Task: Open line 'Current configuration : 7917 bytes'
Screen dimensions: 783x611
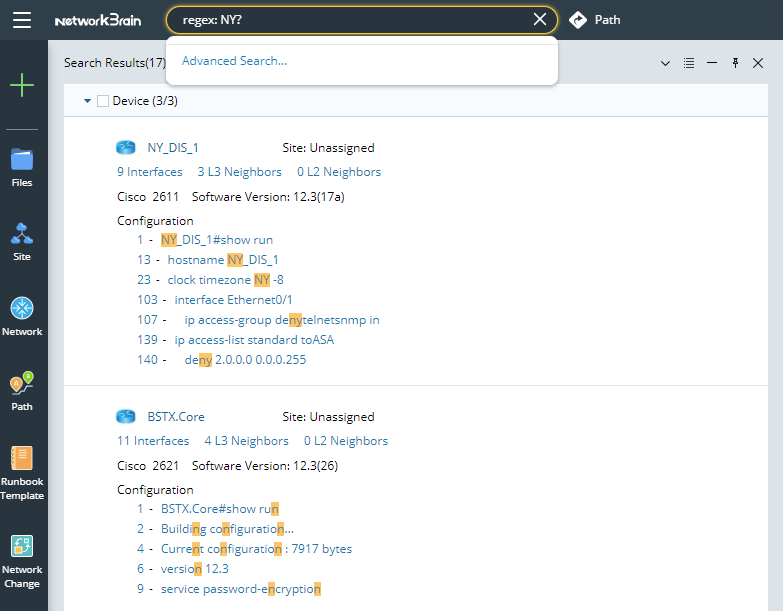Action: [256, 549]
